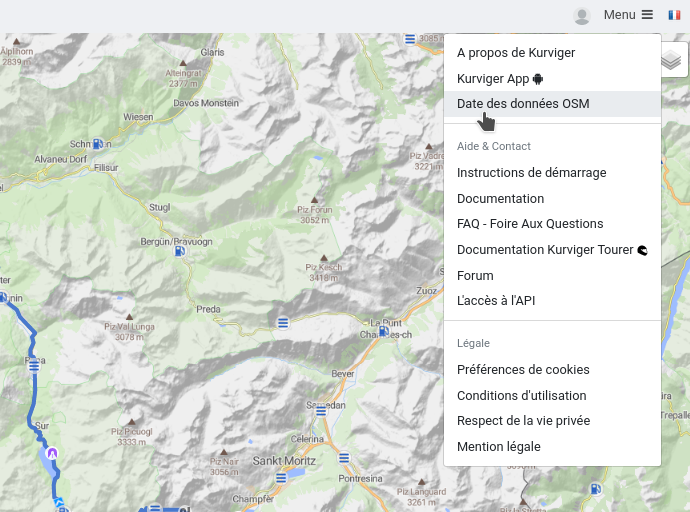This screenshot has width=690, height=512.
Task: Click the 'Wiesen' map label
Action: (138, 117)
